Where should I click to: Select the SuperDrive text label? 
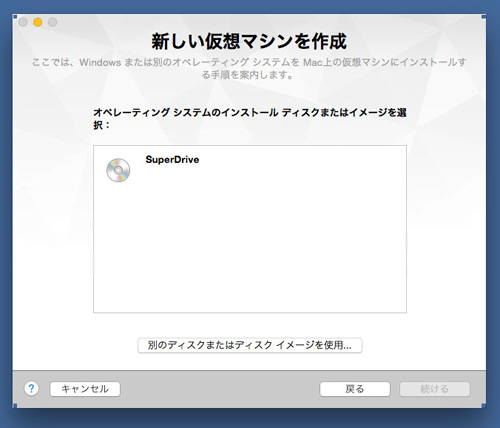(172, 160)
